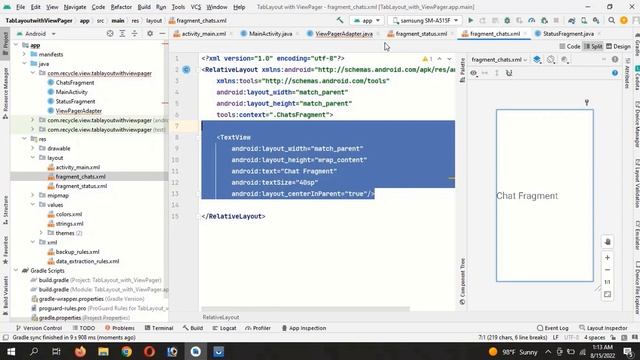Toggle Build Variants tool window
This screenshot has height=360, width=640.
tap(5, 296)
